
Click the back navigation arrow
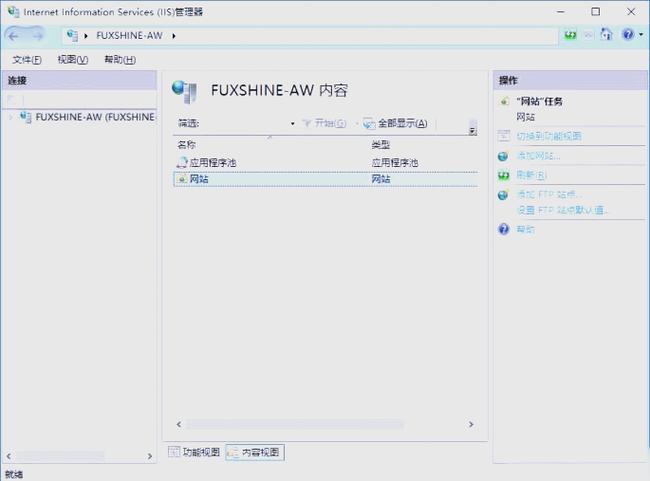pos(14,36)
